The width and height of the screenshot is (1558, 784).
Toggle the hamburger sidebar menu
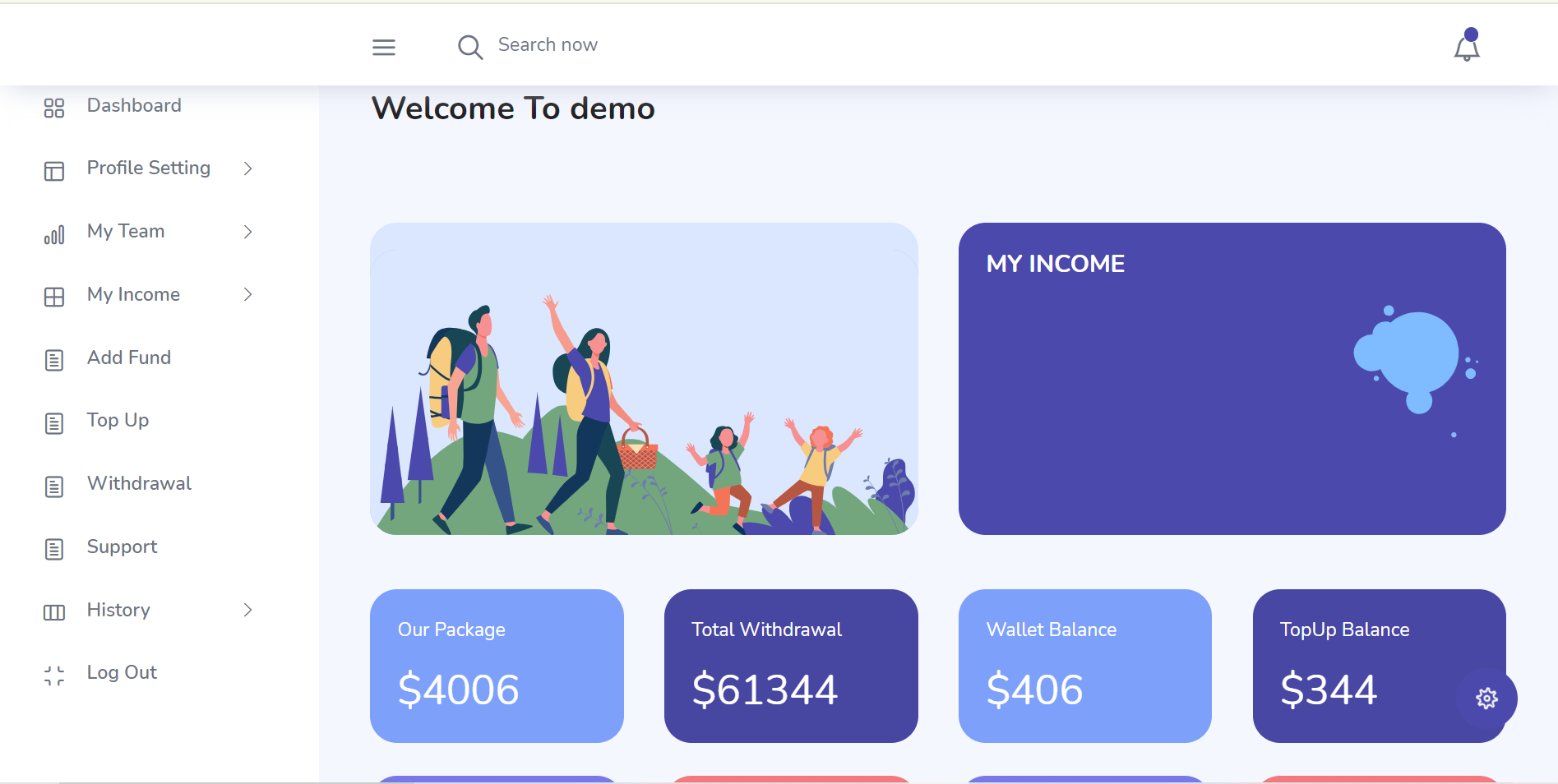[x=384, y=48]
